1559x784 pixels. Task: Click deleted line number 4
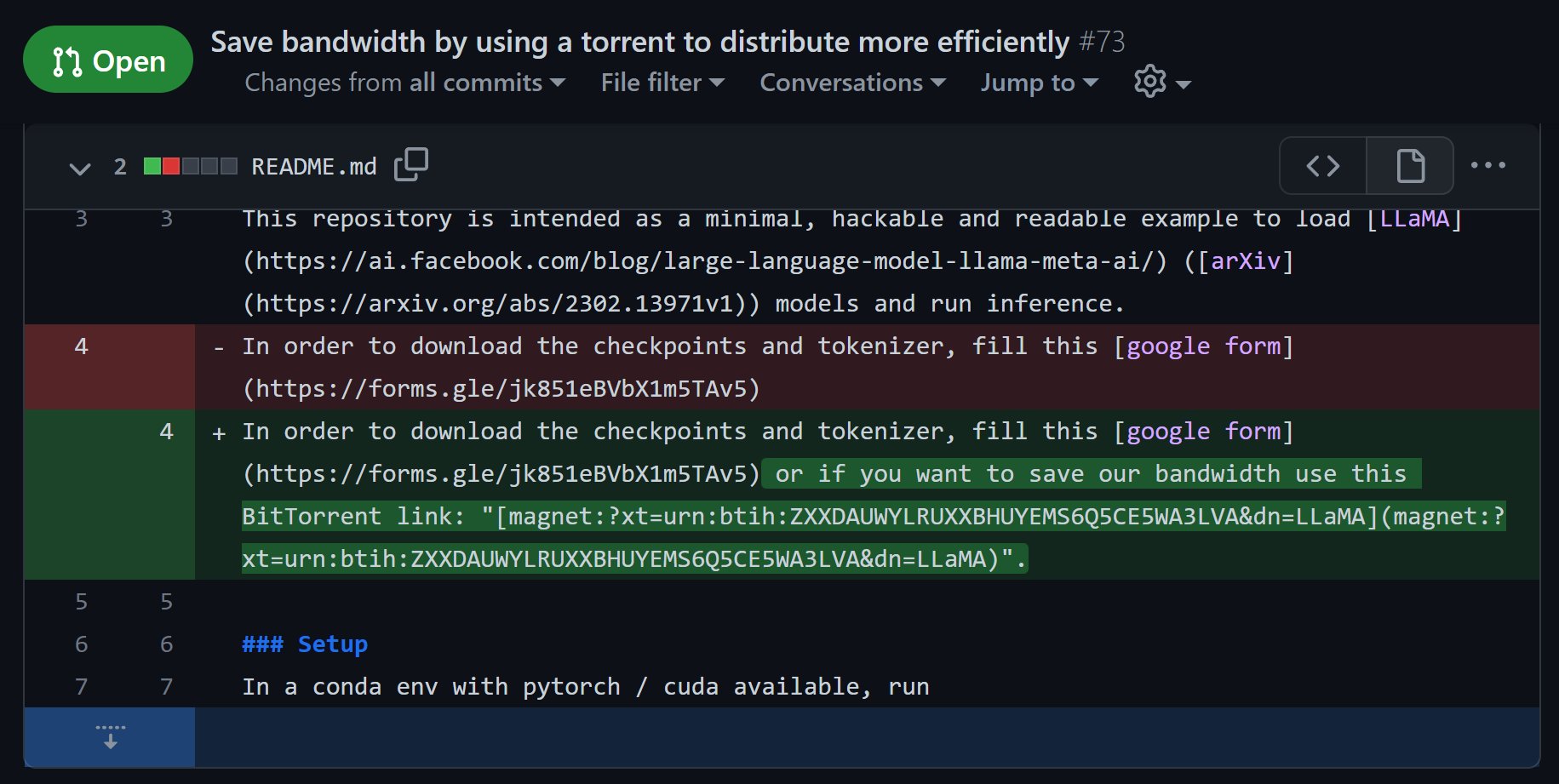pos(81,346)
